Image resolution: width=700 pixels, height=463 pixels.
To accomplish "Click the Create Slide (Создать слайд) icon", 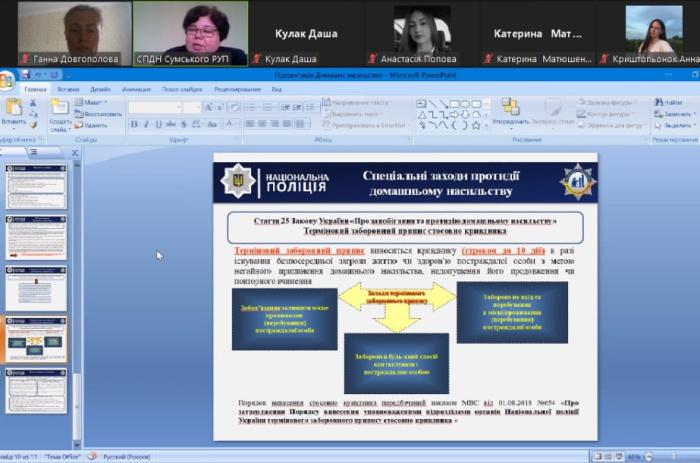I will tap(61, 108).
